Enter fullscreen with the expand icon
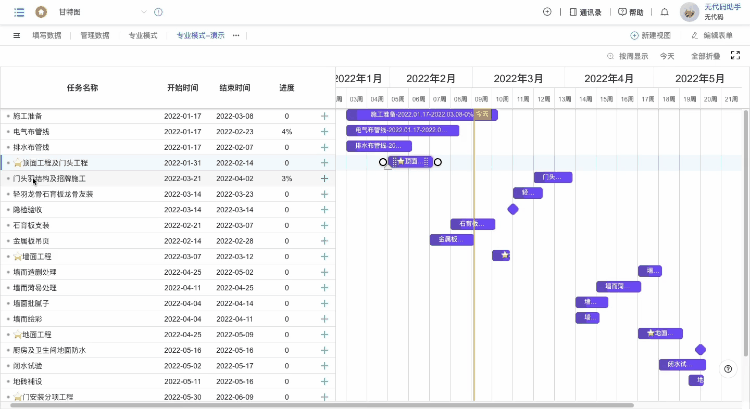Screen dimensions: 750x409 [x=736, y=55]
